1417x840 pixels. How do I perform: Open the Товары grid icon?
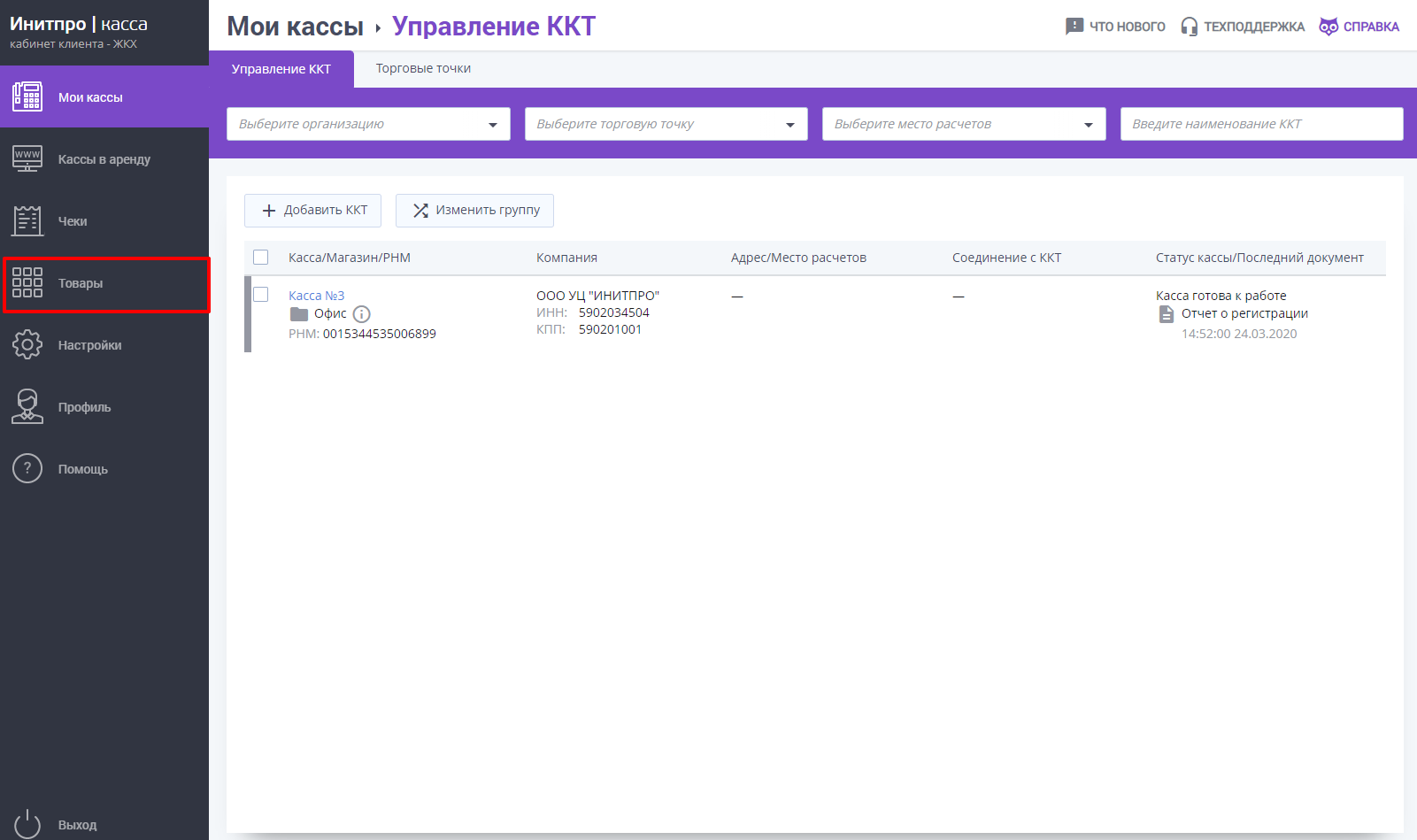(x=27, y=282)
